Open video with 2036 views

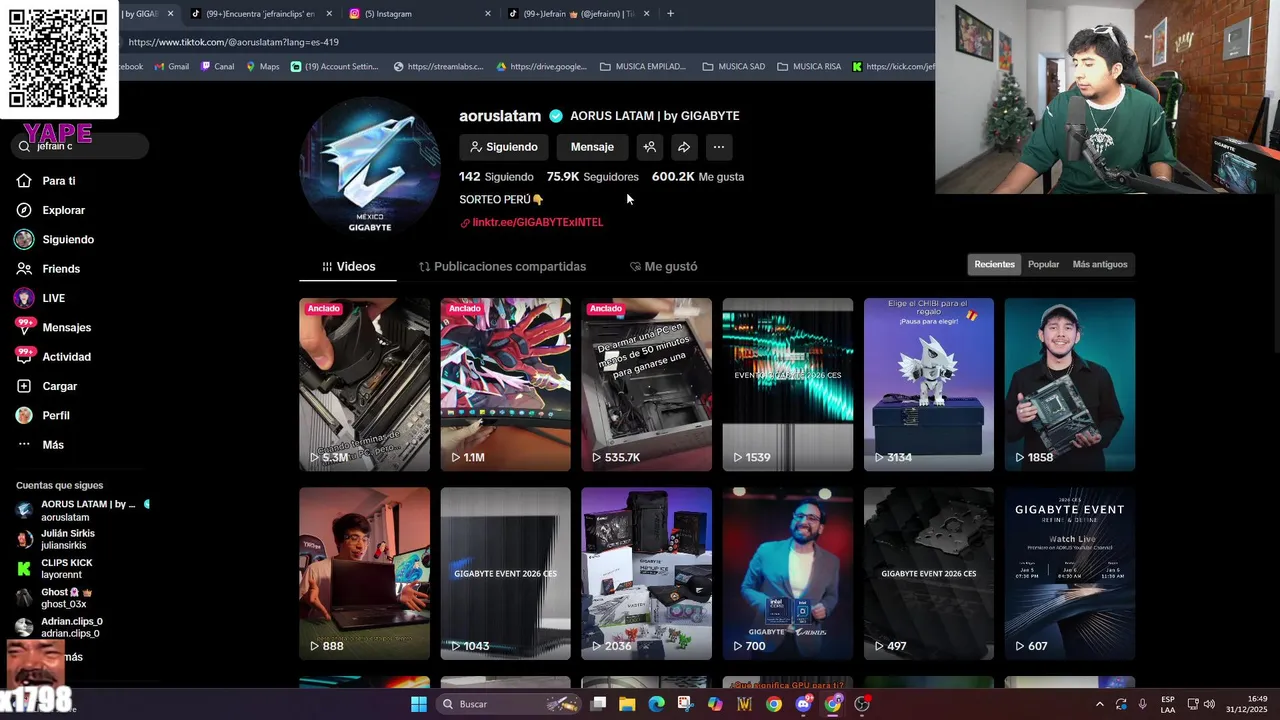coord(646,573)
